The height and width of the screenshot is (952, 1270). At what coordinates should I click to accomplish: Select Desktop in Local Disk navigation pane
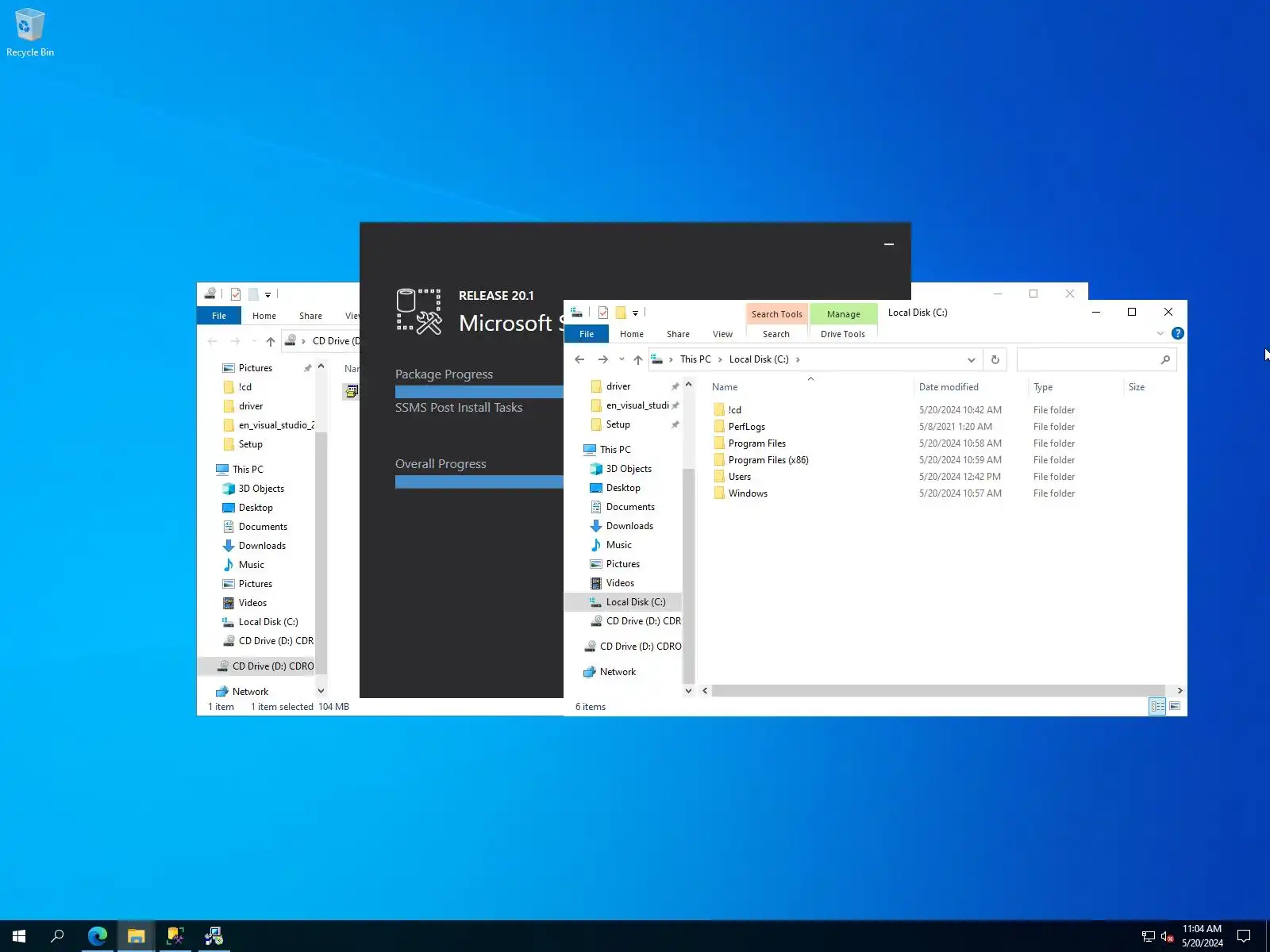pyautogui.click(x=623, y=488)
